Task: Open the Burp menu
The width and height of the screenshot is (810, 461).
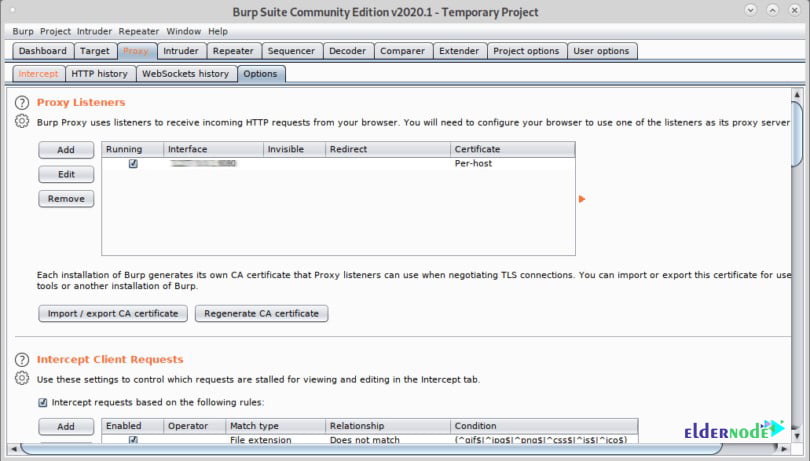Action: 23,32
